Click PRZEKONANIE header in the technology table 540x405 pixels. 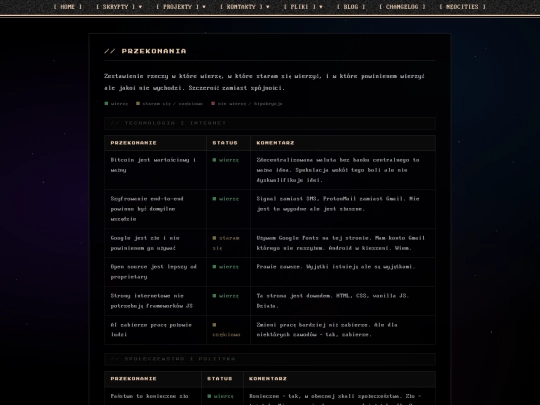133,143
